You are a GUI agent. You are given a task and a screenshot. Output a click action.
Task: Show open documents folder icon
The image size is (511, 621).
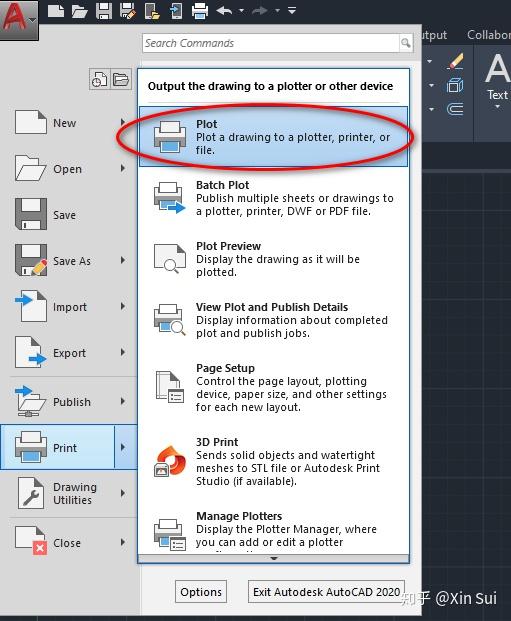point(120,79)
